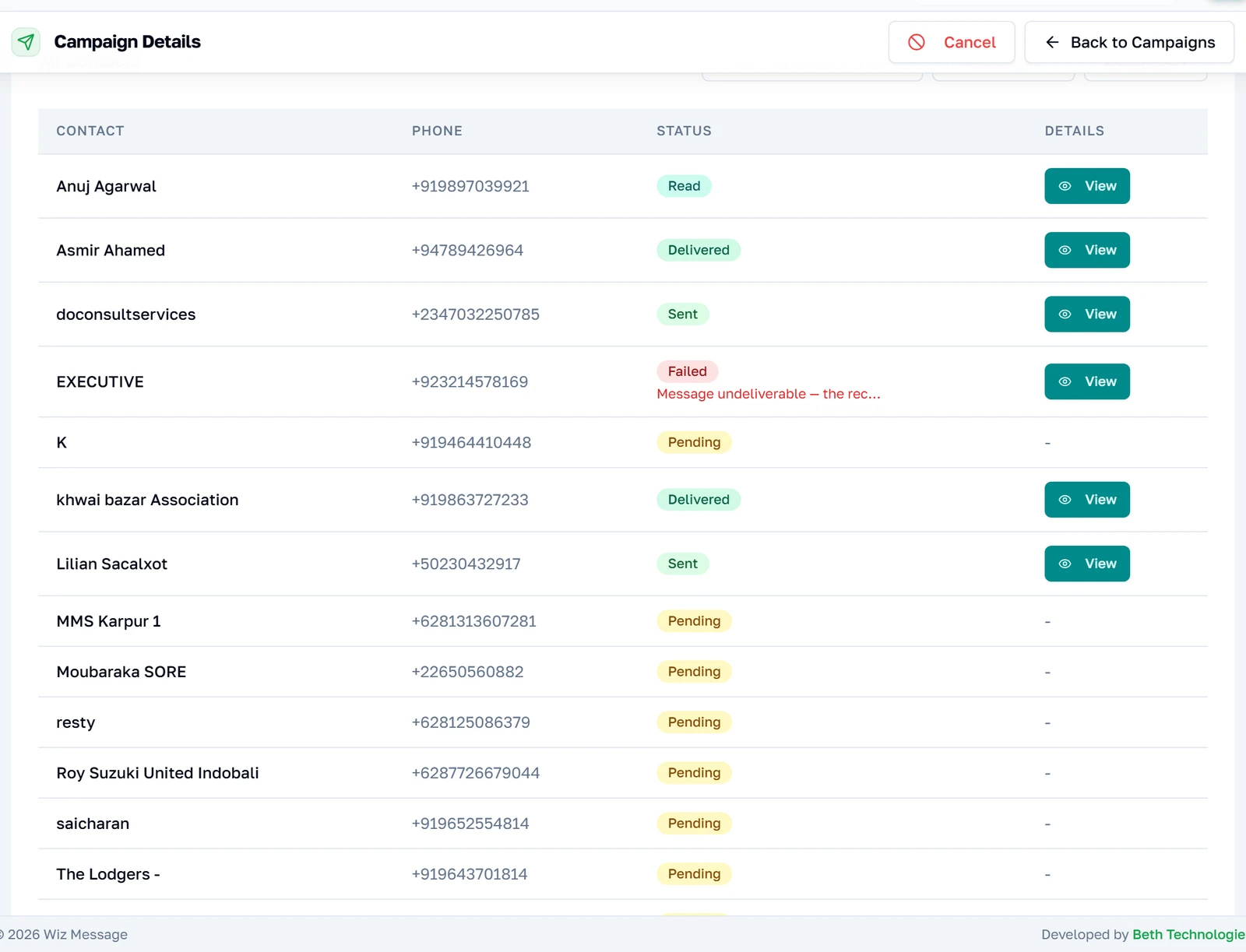The image size is (1246, 952).
Task: Open the Beth Technologies link
Action: [x=1188, y=934]
